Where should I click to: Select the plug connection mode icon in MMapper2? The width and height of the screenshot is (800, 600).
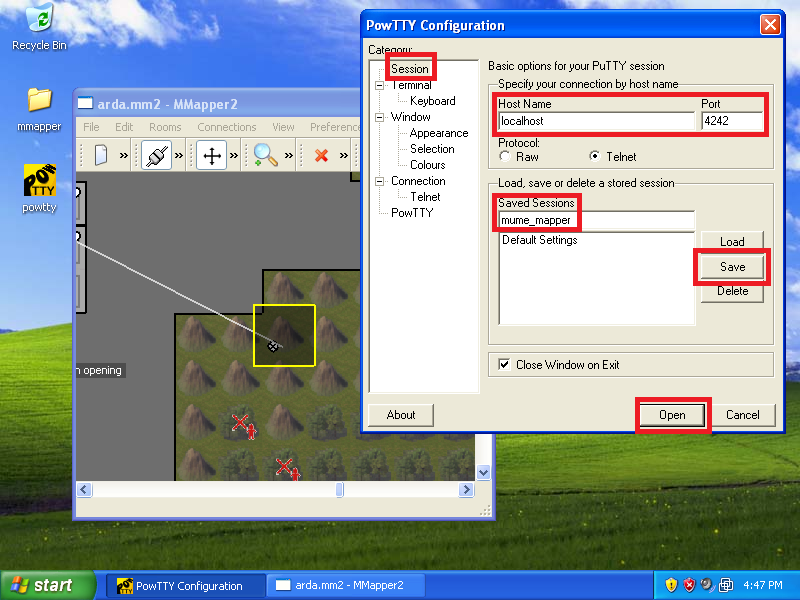[x=156, y=155]
